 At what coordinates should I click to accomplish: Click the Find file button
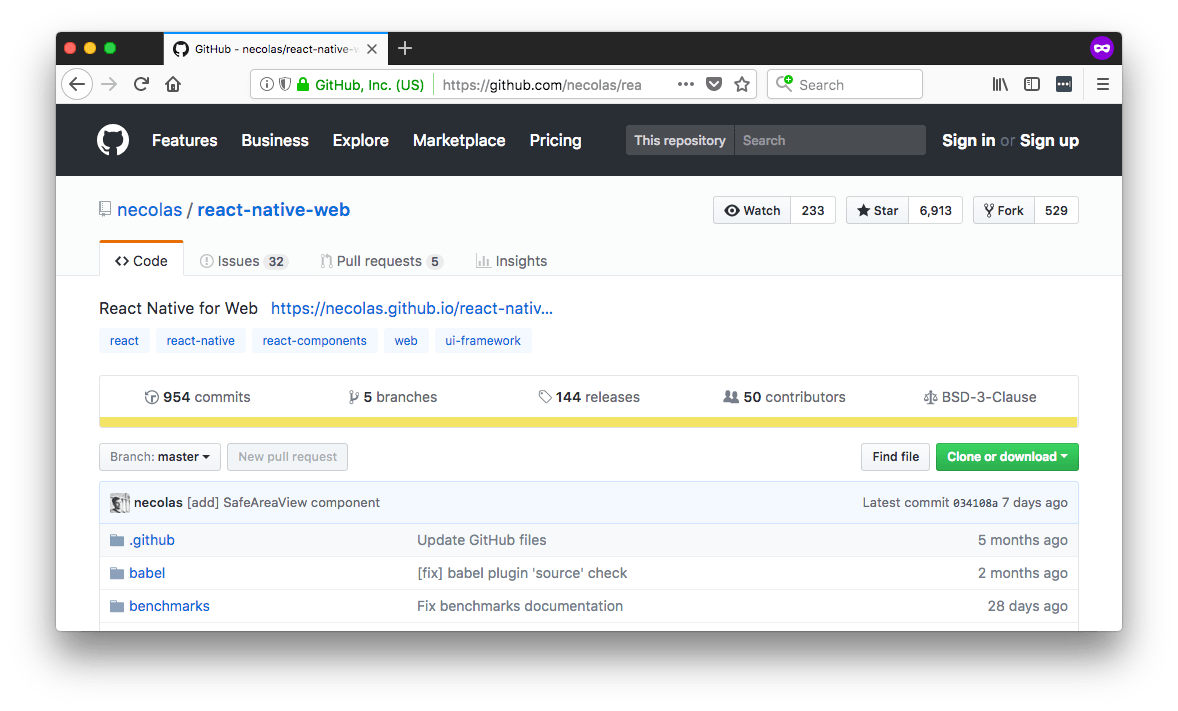pyautogui.click(x=895, y=457)
